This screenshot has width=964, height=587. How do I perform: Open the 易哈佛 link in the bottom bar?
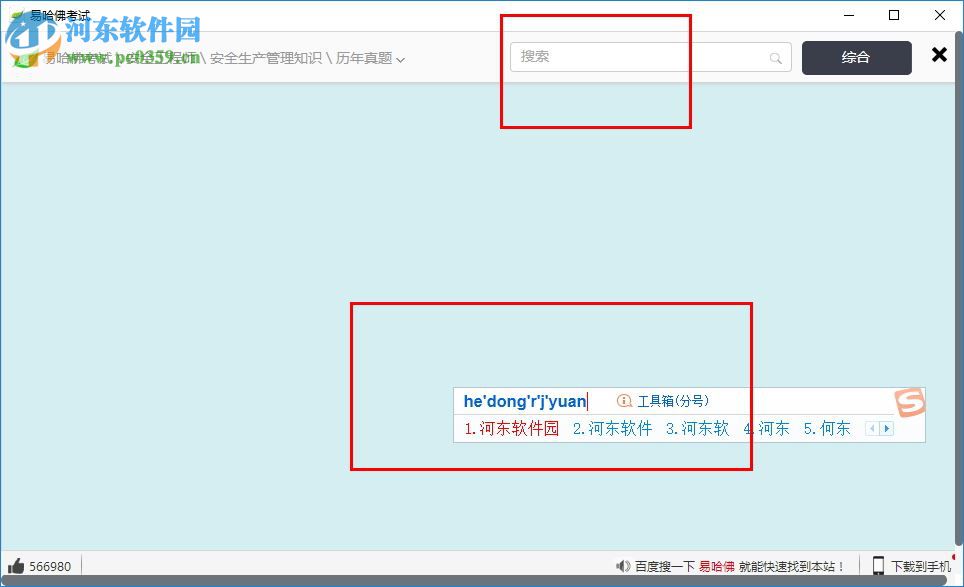pos(718,565)
